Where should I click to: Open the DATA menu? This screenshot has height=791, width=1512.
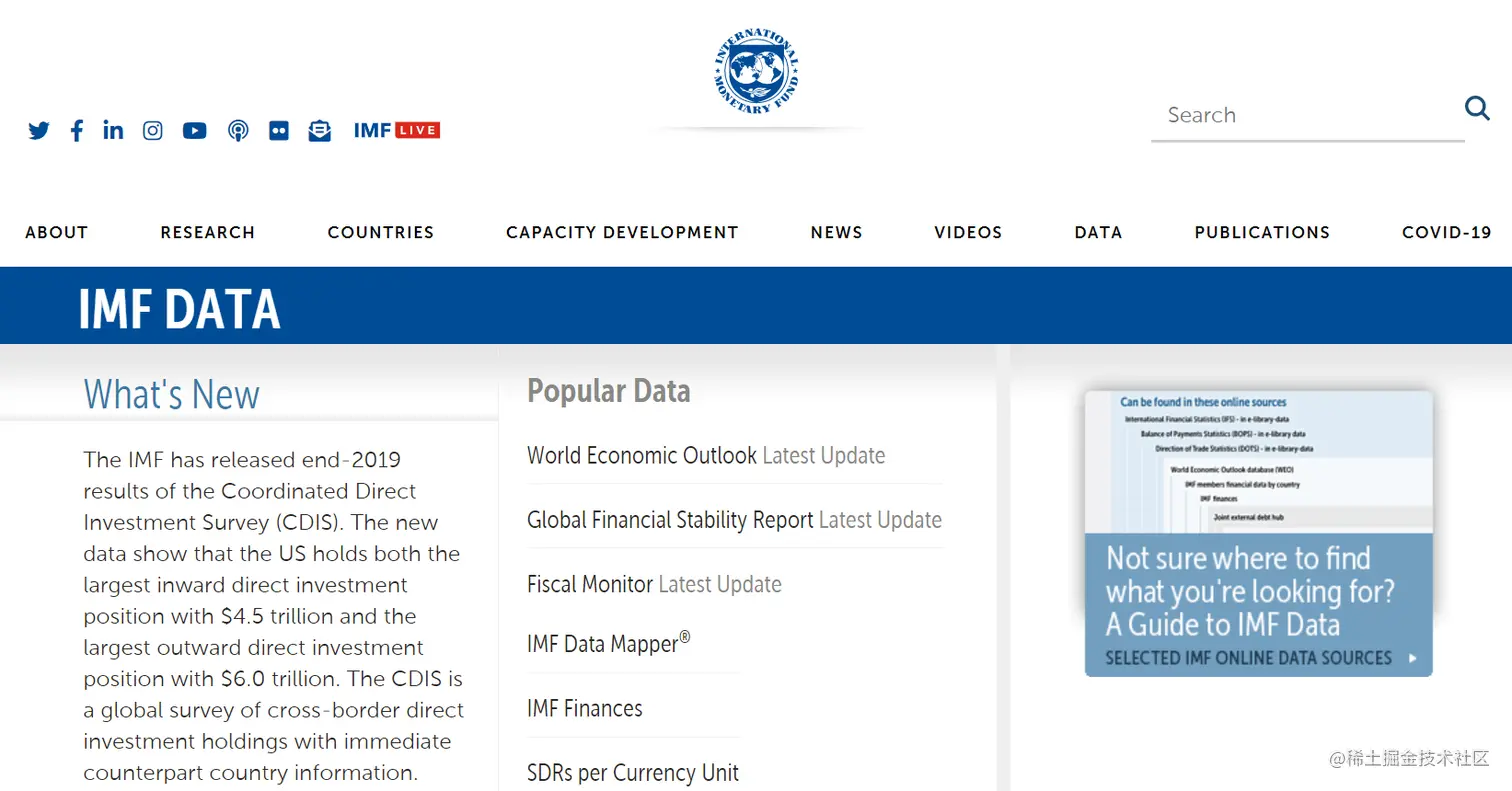1098,232
